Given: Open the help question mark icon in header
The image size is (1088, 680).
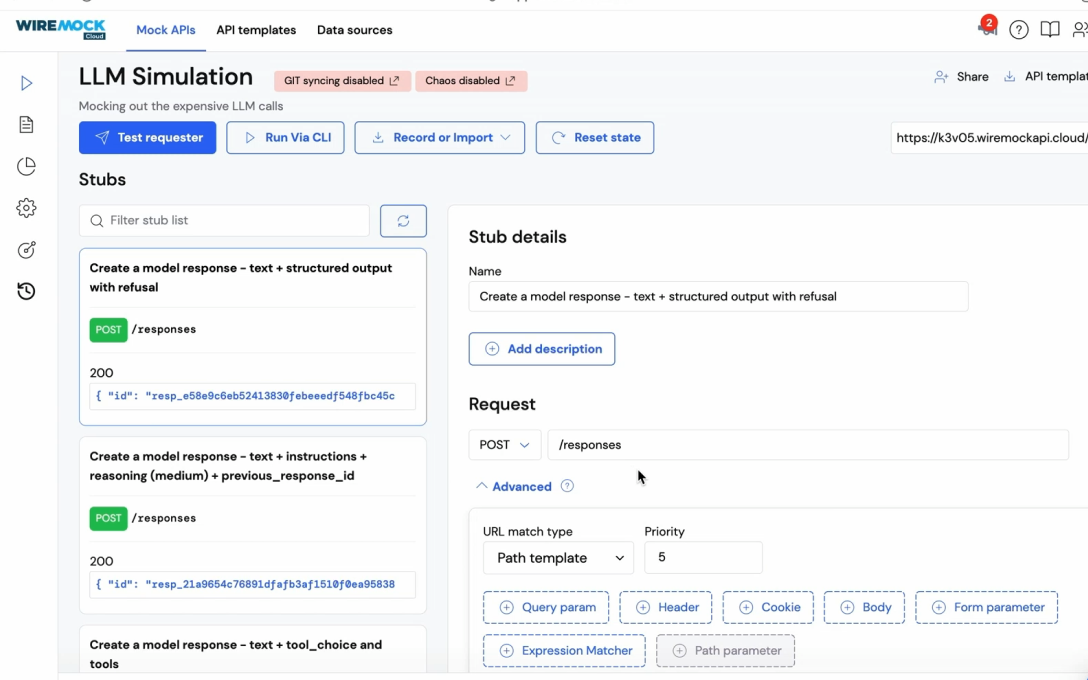Looking at the screenshot, I should pos(1019,30).
